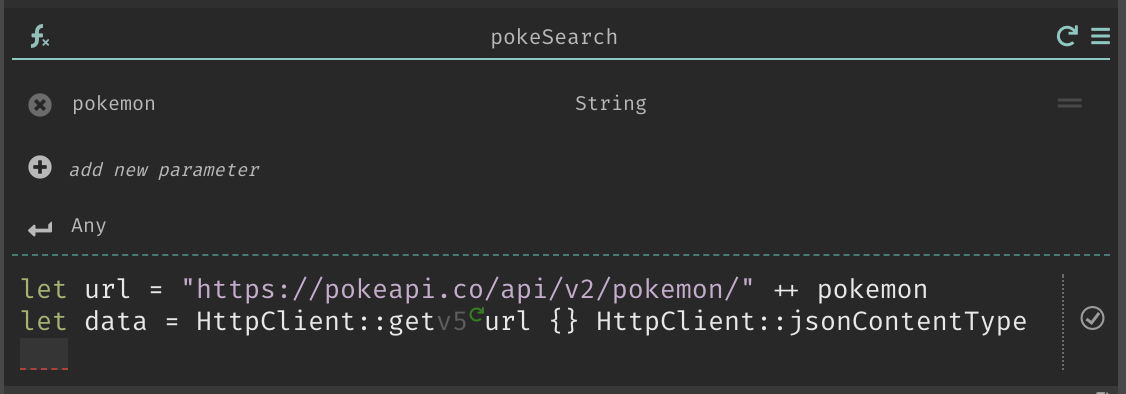Click the add new parameter text
This screenshot has height=394, width=1126.
coord(164,170)
